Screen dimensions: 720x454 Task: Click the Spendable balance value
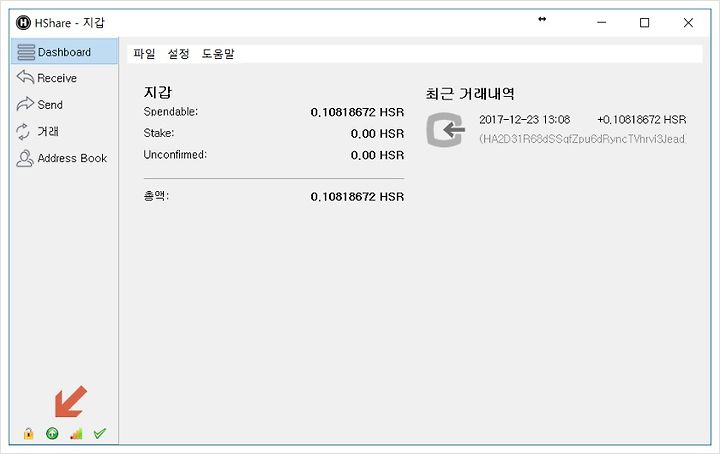[357, 112]
